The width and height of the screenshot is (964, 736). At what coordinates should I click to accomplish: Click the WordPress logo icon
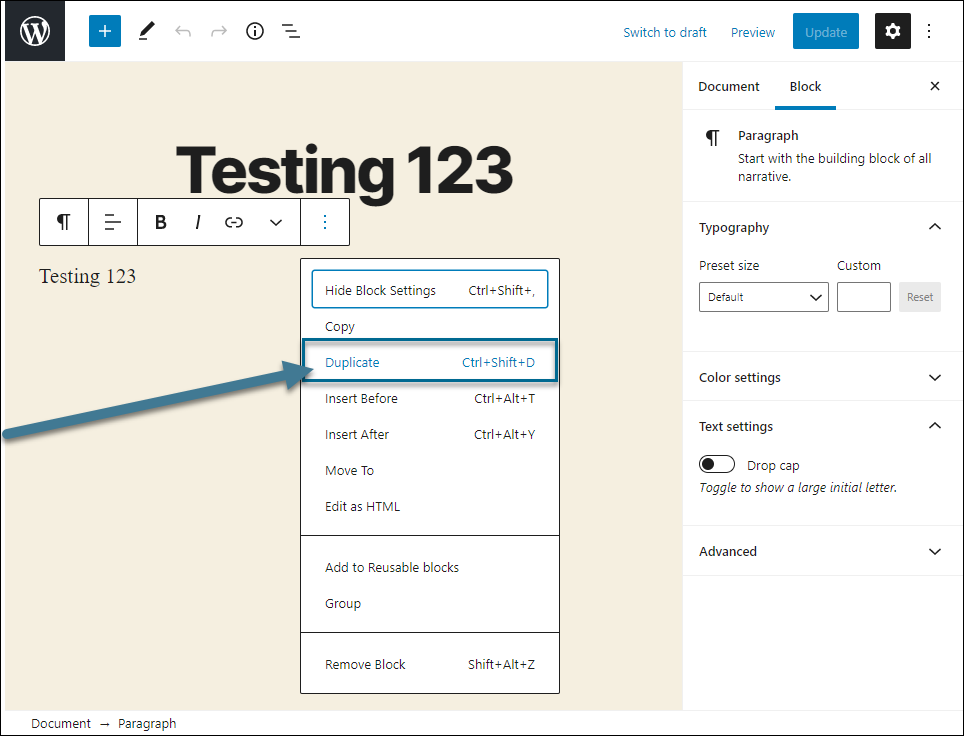35,31
